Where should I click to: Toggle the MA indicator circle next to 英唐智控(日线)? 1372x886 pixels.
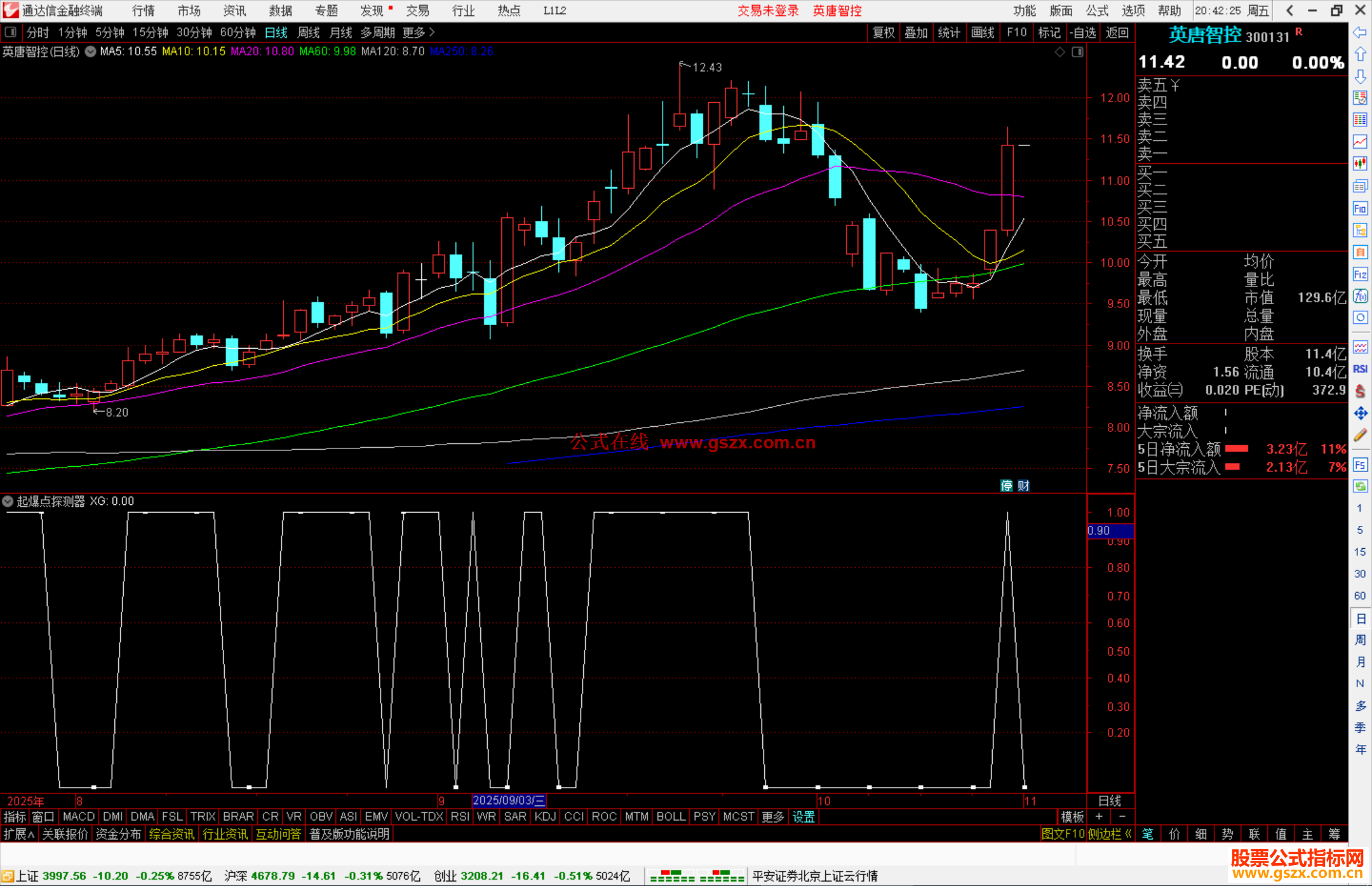(91, 51)
